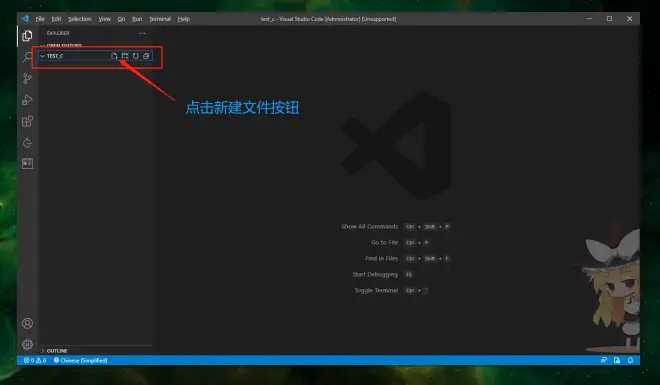Open the Selection menu
660x385 pixels.
(80, 19)
